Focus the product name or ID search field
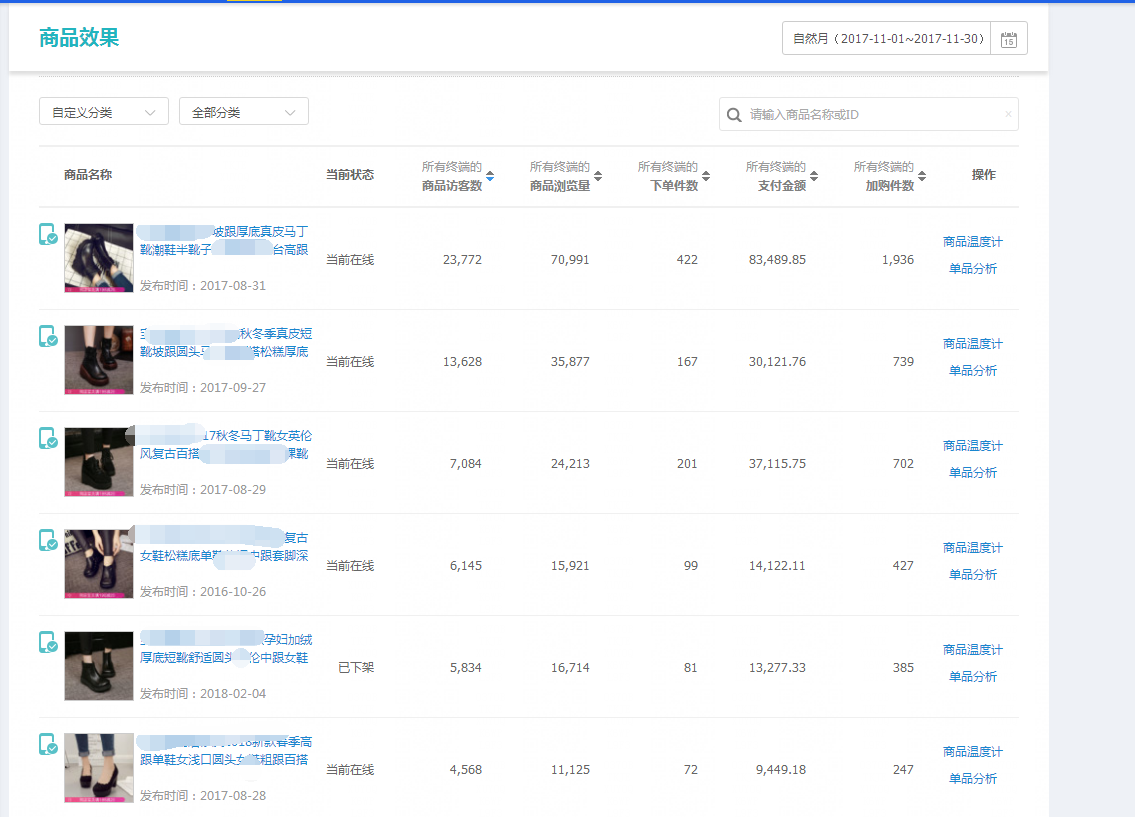Screen dimensions: 1135x817 [870, 115]
